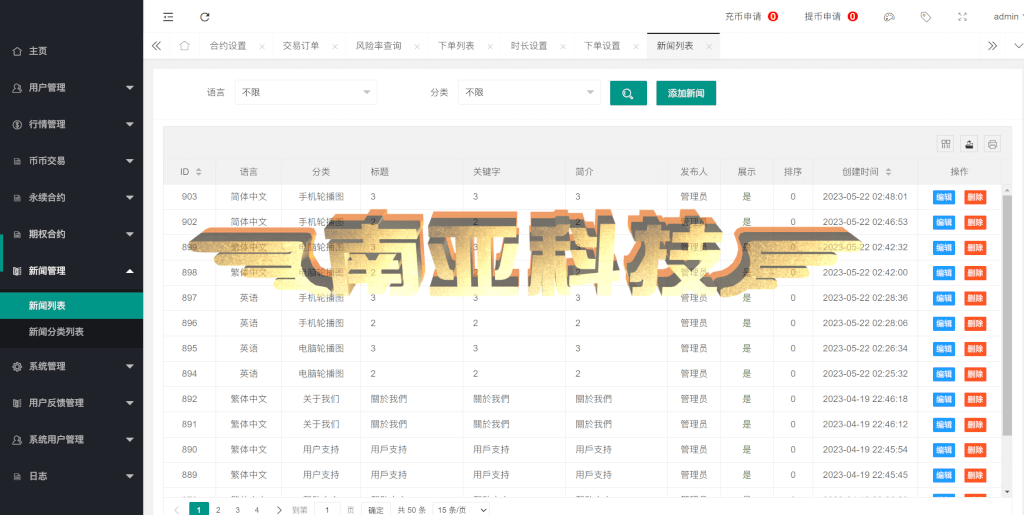1024x515 pixels.
Task: Switch to the 下单设置 tab
Action: (x=602, y=46)
